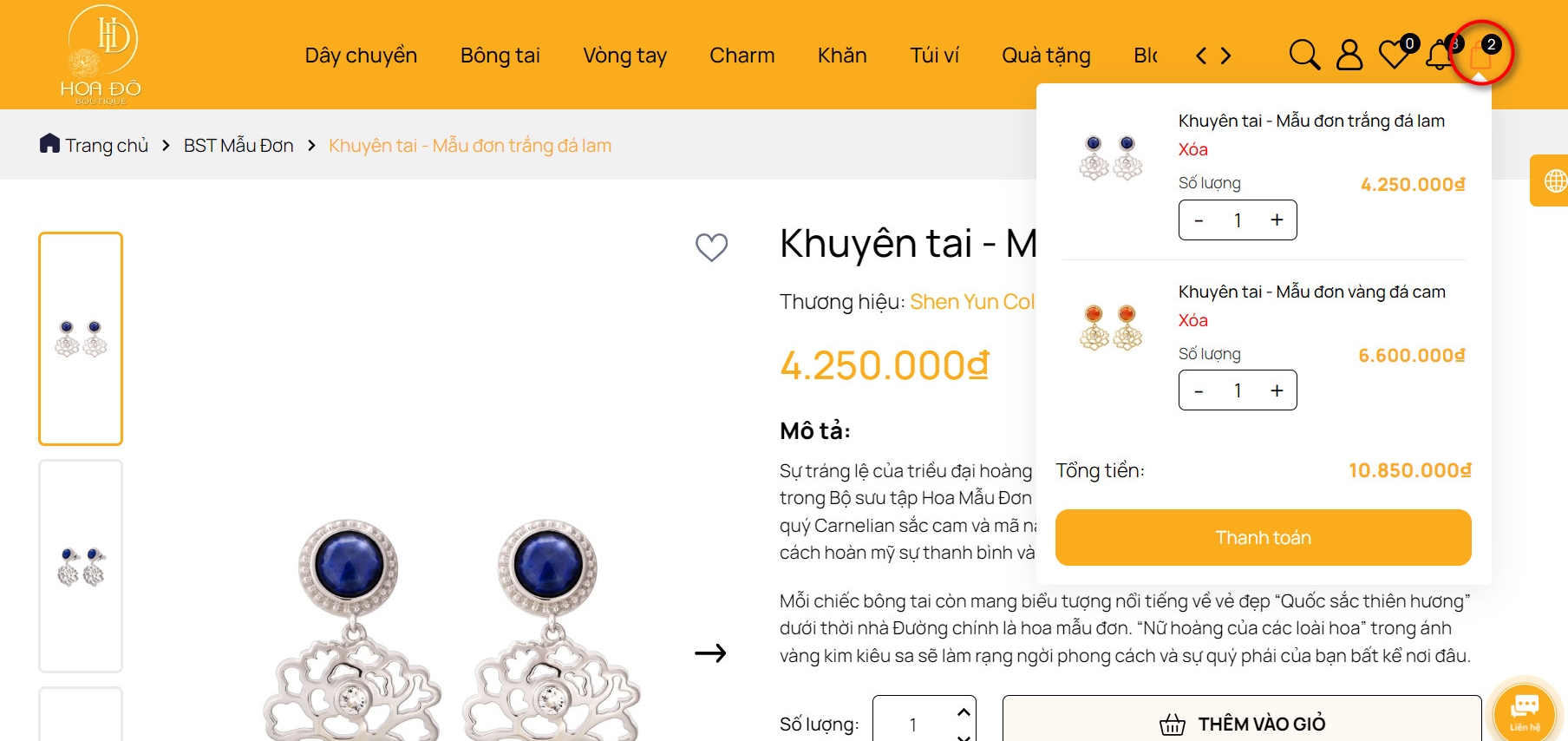Image resolution: width=1568 pixels, height=741 pixels.
Task: Open the Dây chuyền menu
Action: click(x=361, y=56)
